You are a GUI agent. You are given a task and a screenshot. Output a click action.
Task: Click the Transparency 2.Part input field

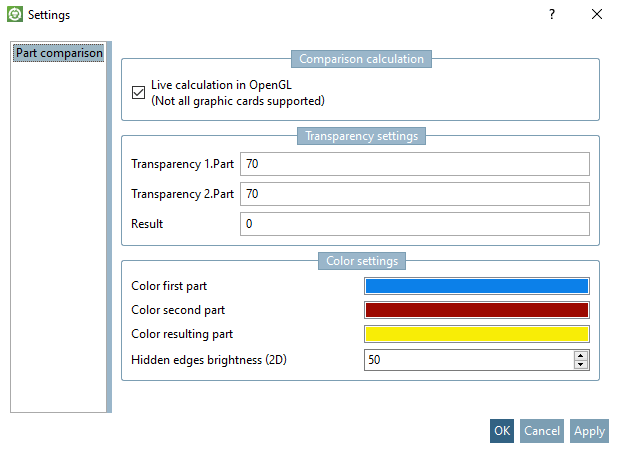tap(414, 194)
